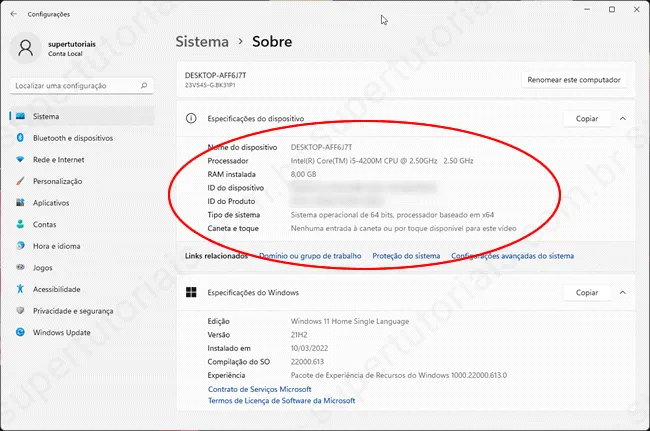Click the search magnifier icon
Viewport: 650px width, 431px height.
(144, 85)
